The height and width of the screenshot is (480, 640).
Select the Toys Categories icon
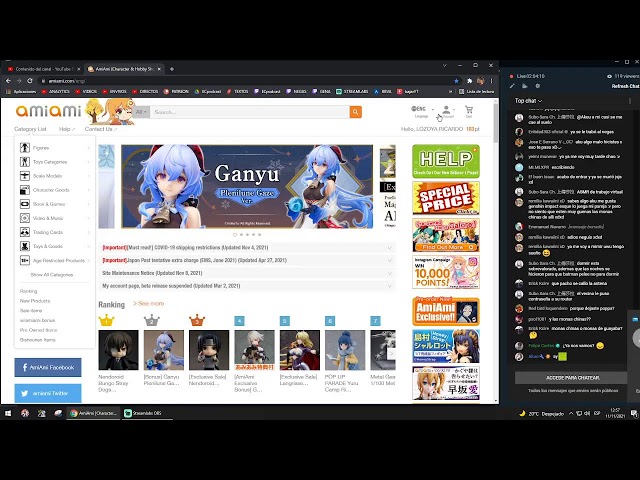(25, 162)
